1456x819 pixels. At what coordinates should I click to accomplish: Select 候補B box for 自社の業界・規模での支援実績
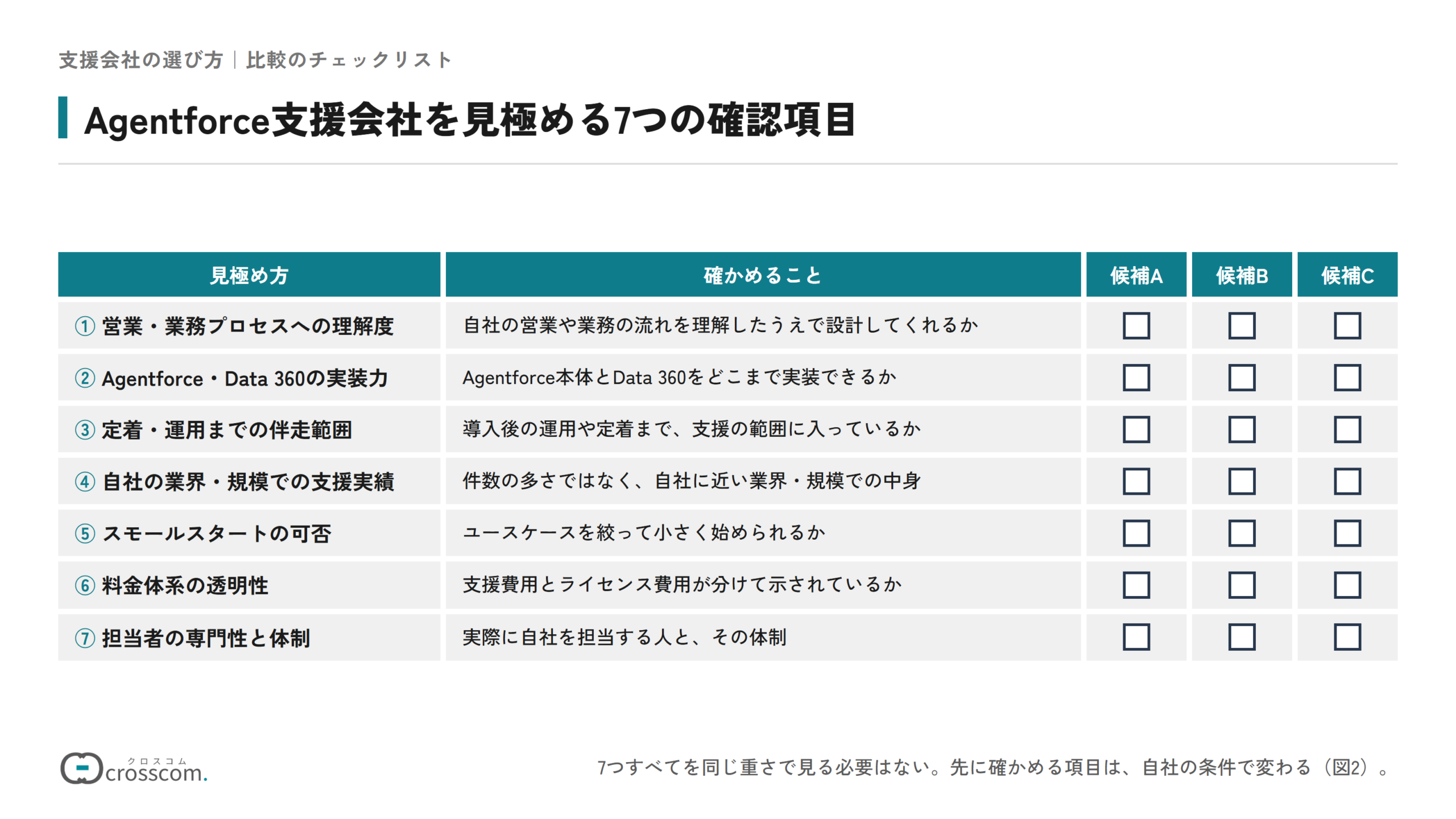coord(1242,481)
